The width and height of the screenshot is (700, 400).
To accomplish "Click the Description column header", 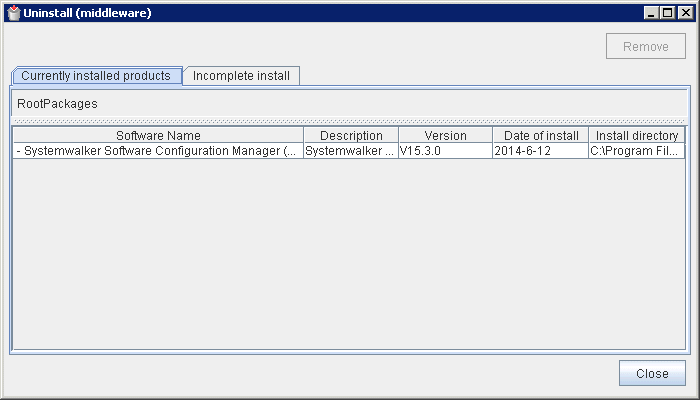I will click(351, 135).
